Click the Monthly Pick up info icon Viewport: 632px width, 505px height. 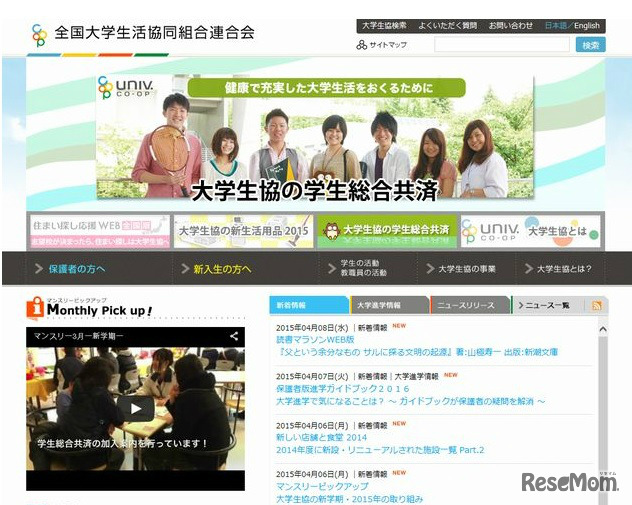tap(35, 308)
